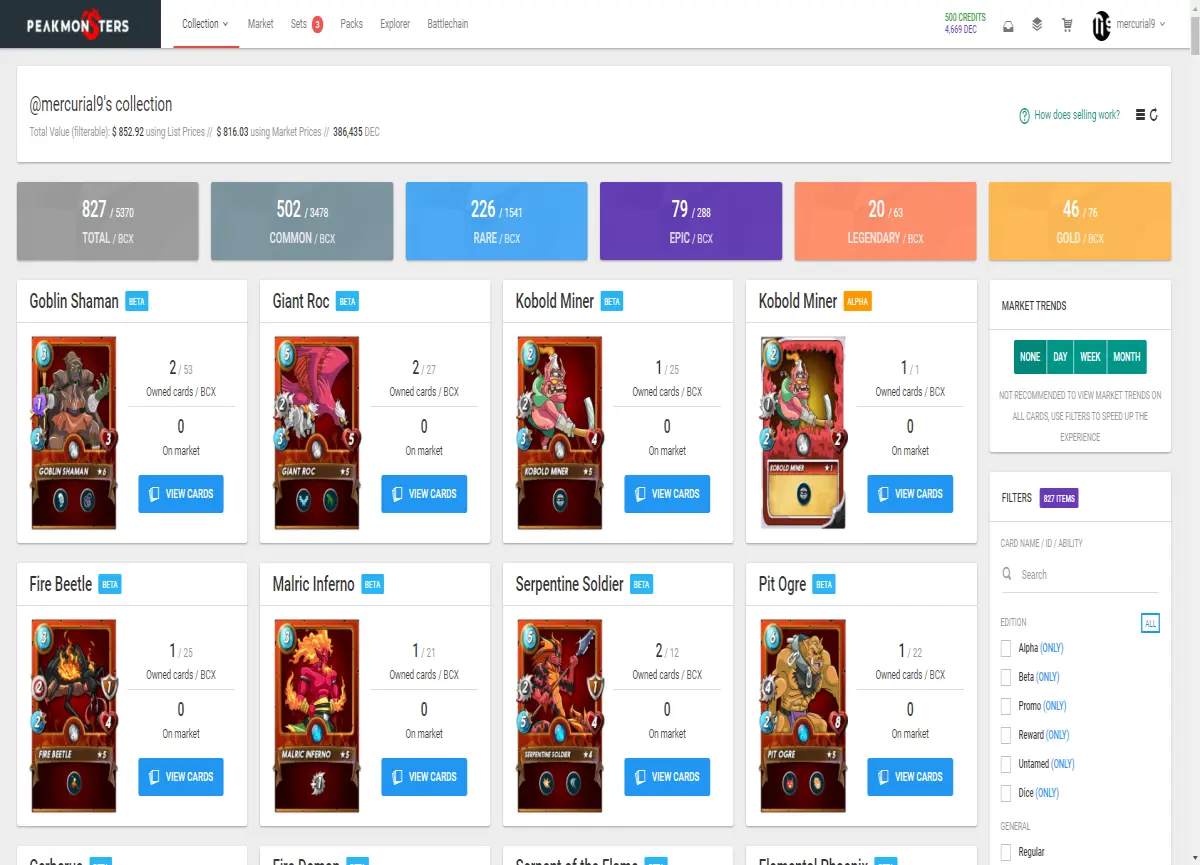The width and height of the screenshot is (1200, 865).
Task: Click the BETA badge beside Goblin Shaman
Action: coord(137,301)
